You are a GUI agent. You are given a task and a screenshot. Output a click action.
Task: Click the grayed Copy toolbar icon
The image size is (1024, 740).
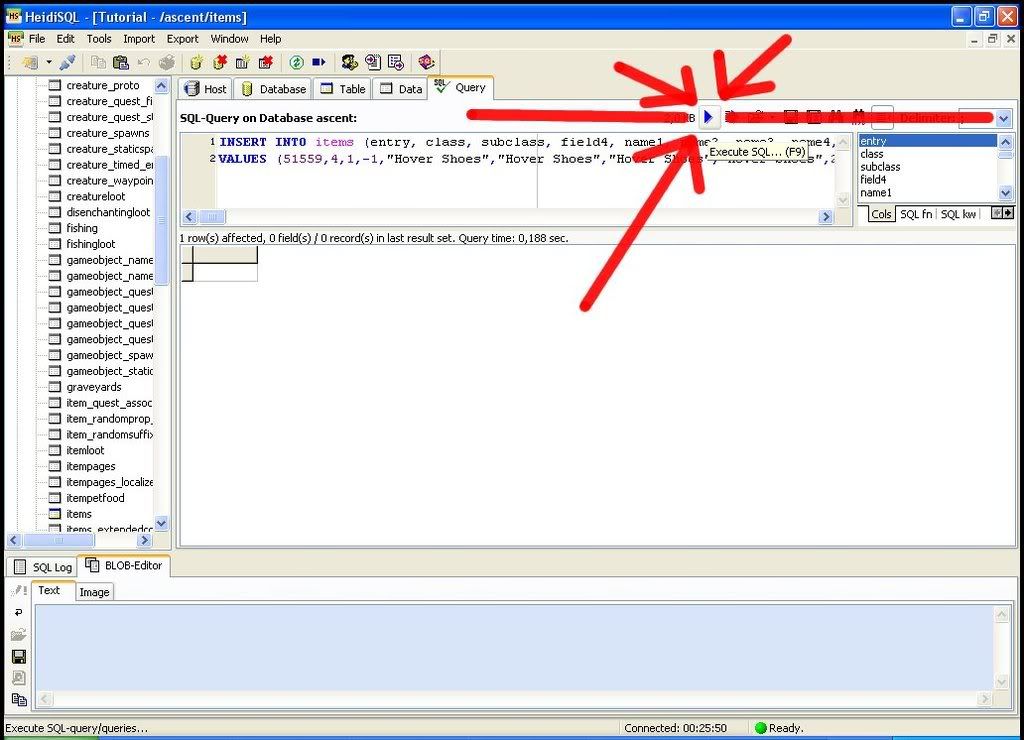[98, 63]
